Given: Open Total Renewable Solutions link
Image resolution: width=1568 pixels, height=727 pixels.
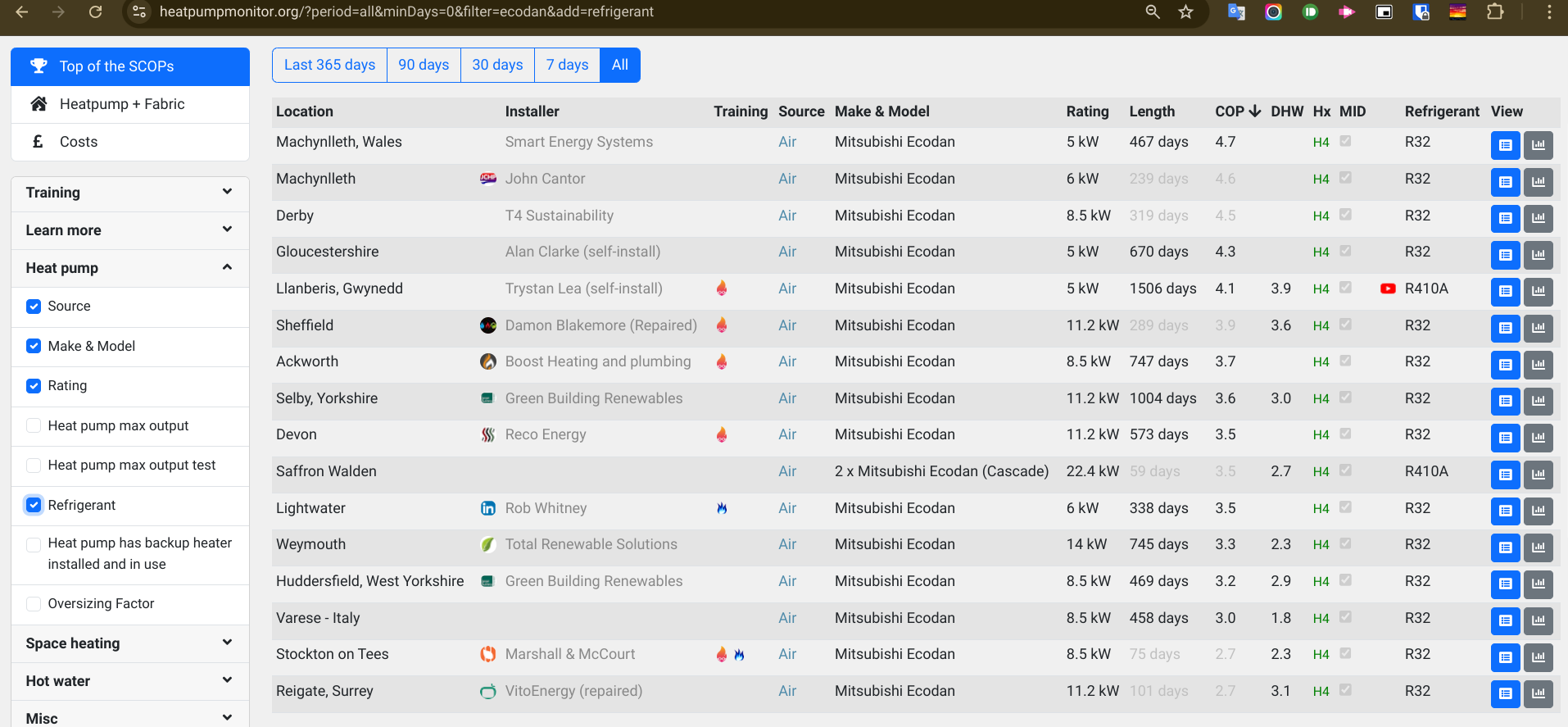Looking at the screenshot, I should tap(591, 544).
